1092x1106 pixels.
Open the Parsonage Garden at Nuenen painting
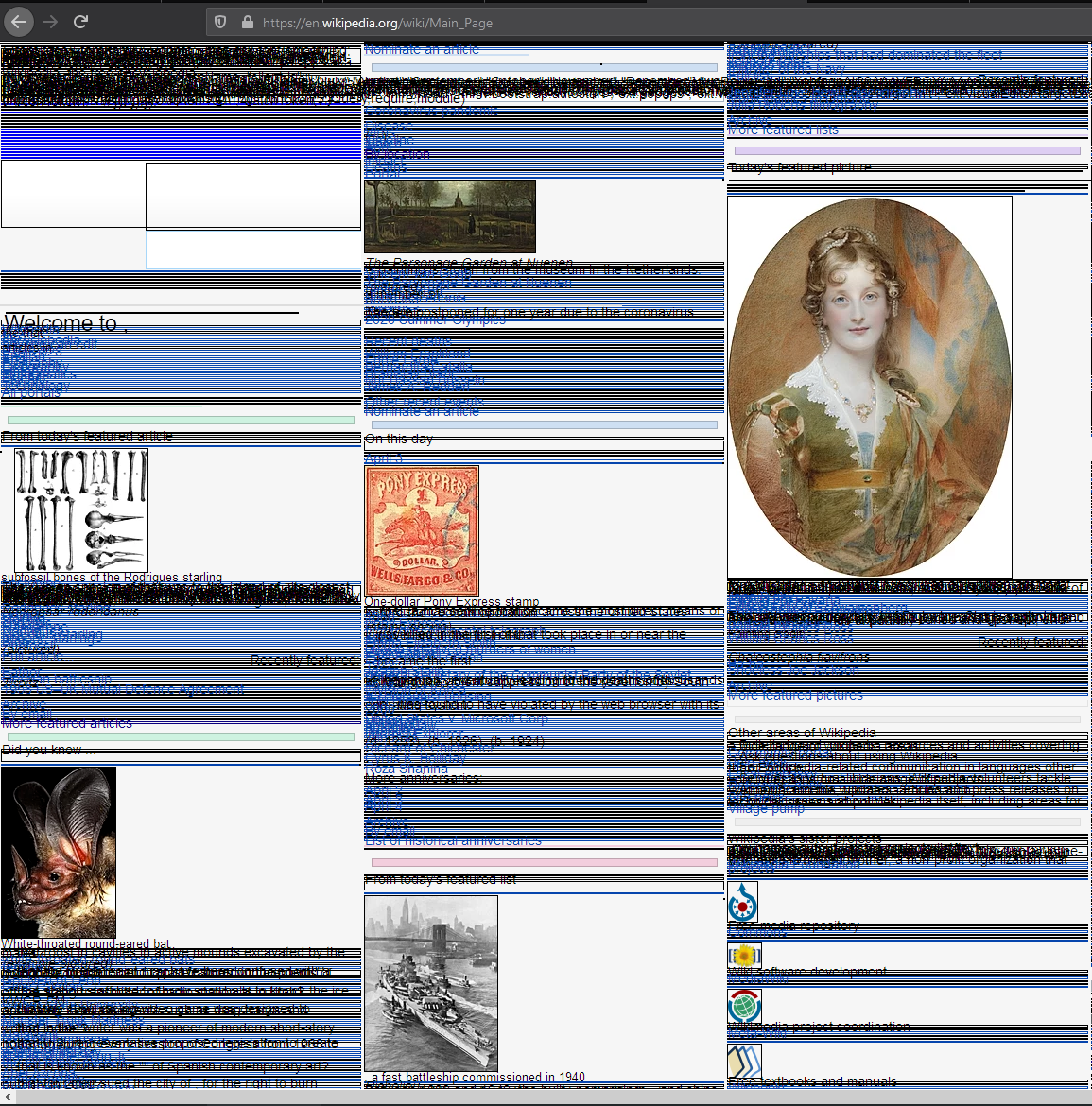450,216
